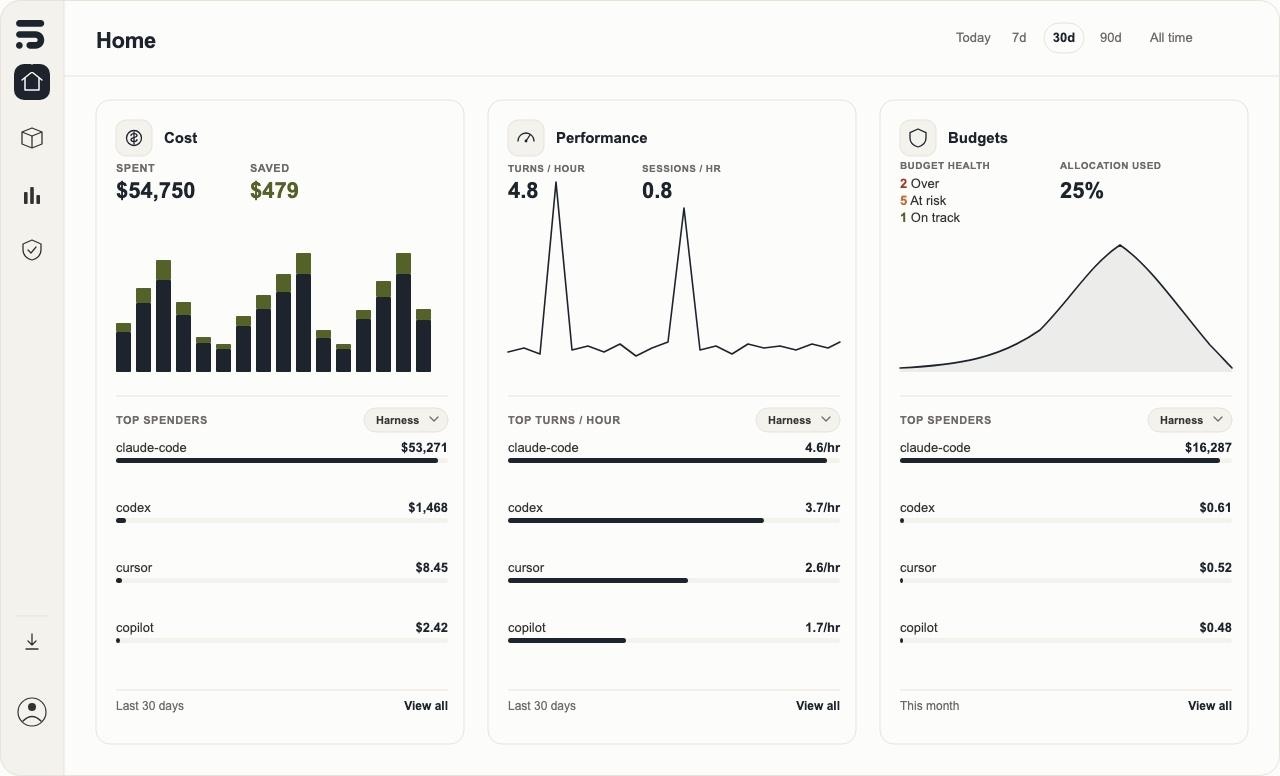Open the cube sidebar icon
The width and height of the screenshot is (1280, 776).
pyautogui.click(x=32, y=137)
